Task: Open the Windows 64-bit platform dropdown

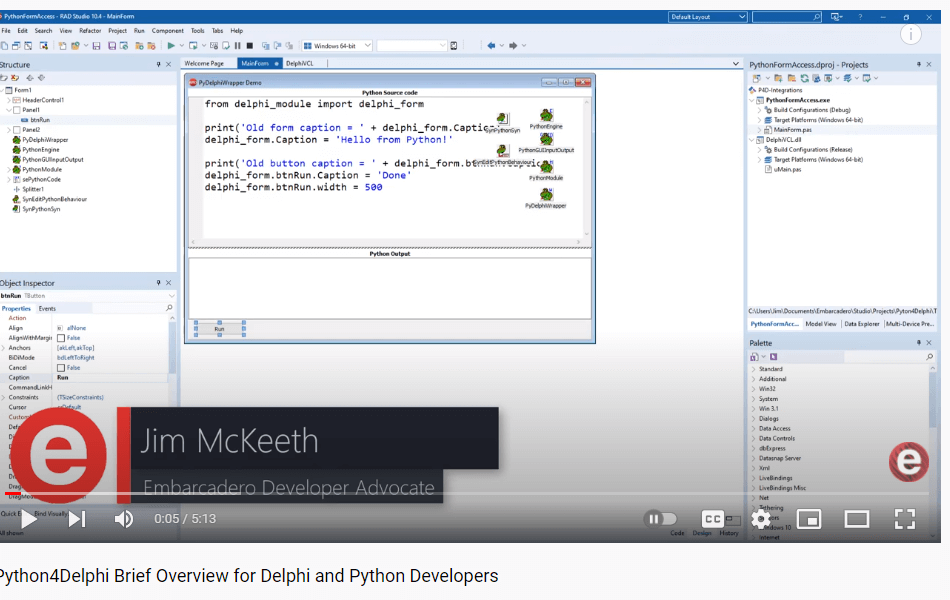Action: (x=337, y=45)
